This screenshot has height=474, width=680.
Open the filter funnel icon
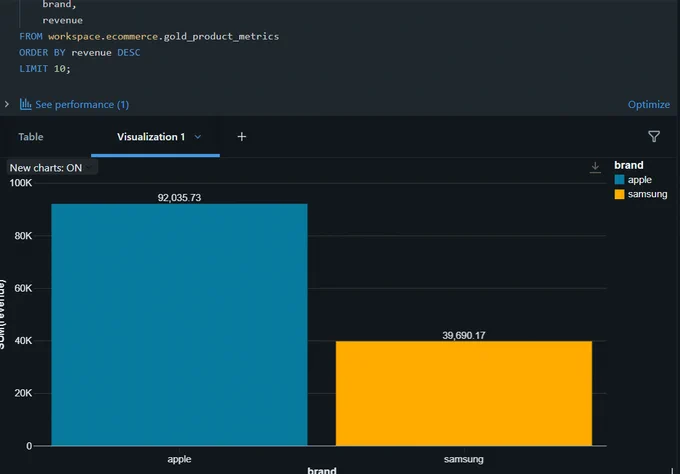click(x=654, y=137)
